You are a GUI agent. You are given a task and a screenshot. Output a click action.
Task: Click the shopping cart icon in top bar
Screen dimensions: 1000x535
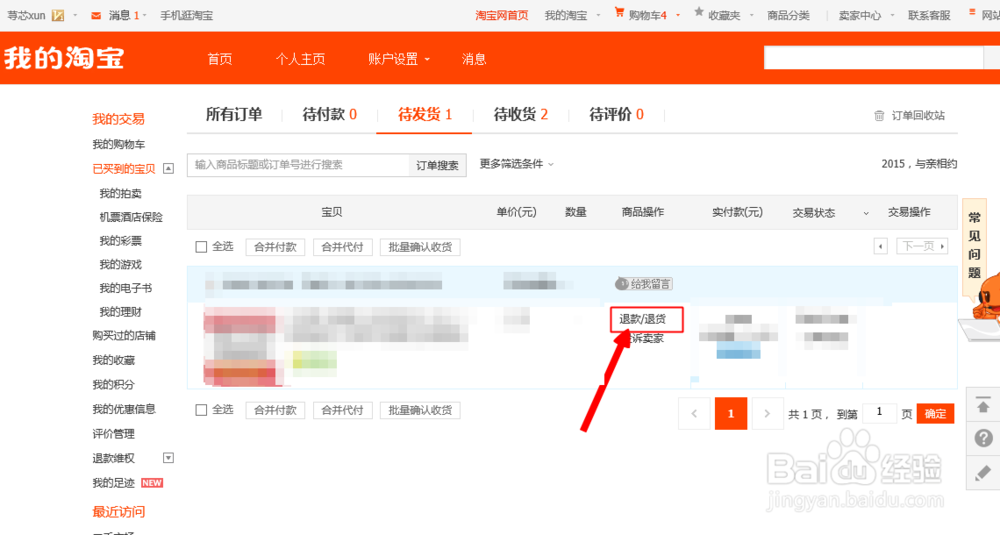[619, 13]
